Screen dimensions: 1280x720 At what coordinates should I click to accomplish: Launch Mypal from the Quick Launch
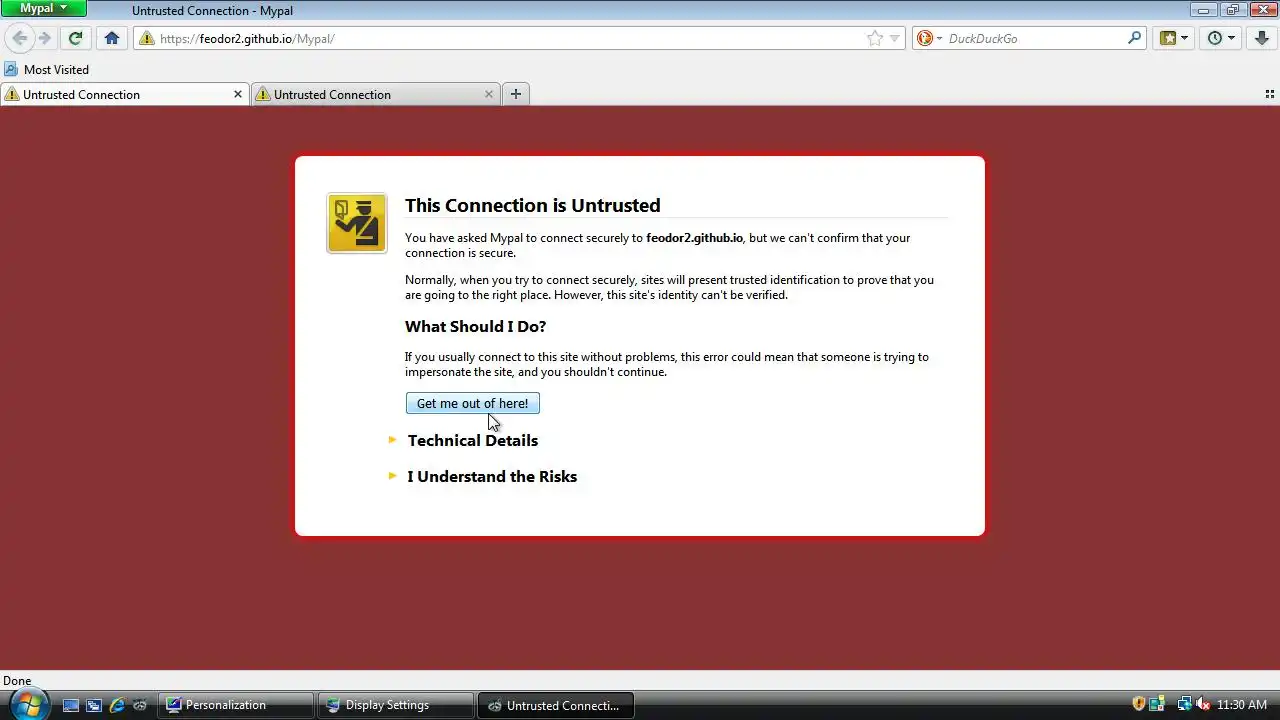140,705
